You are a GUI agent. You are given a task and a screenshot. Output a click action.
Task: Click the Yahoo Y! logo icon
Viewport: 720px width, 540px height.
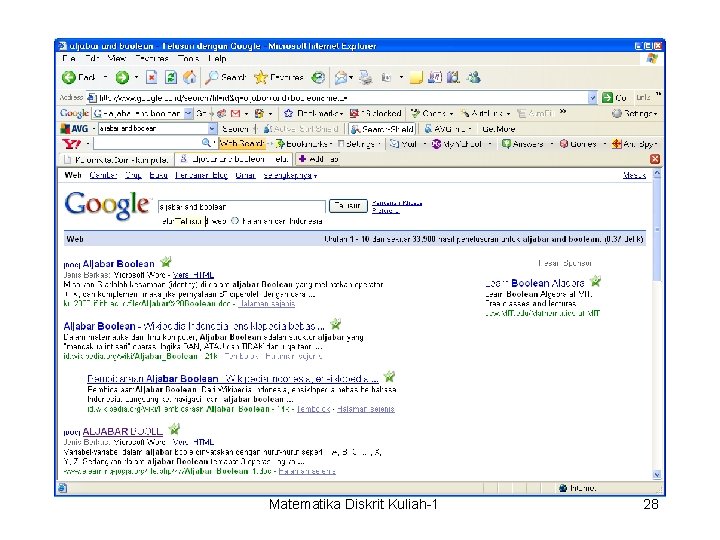click(72, 144)
